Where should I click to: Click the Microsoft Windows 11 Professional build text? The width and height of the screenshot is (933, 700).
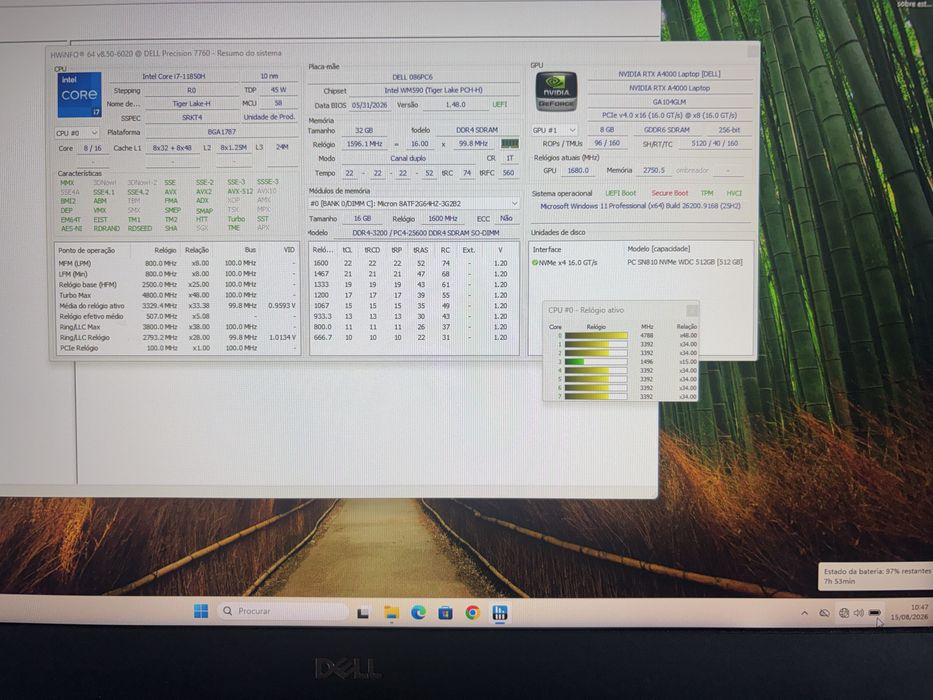point(640,206)
